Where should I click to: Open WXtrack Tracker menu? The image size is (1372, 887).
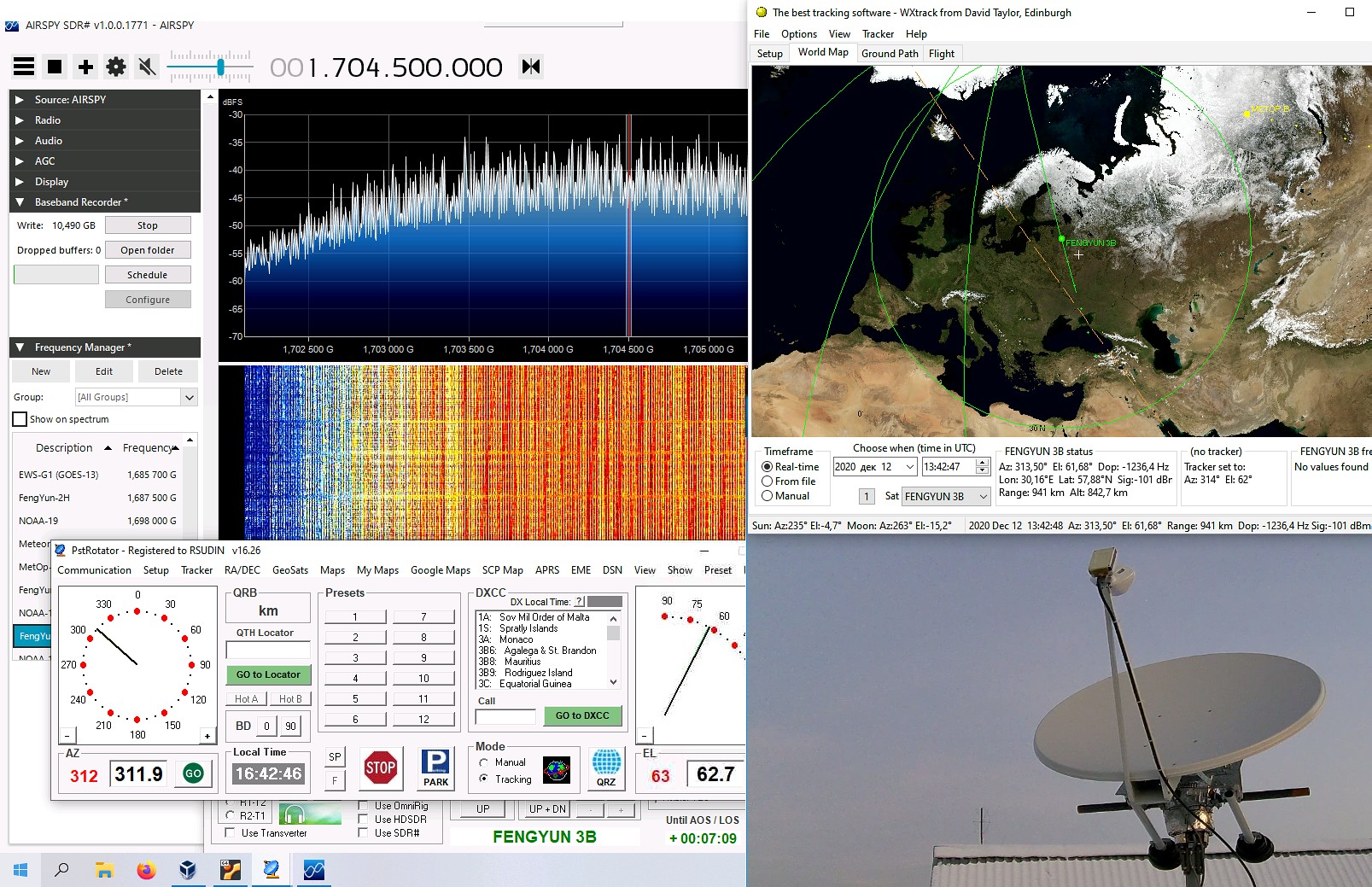[x=878, y=34]
